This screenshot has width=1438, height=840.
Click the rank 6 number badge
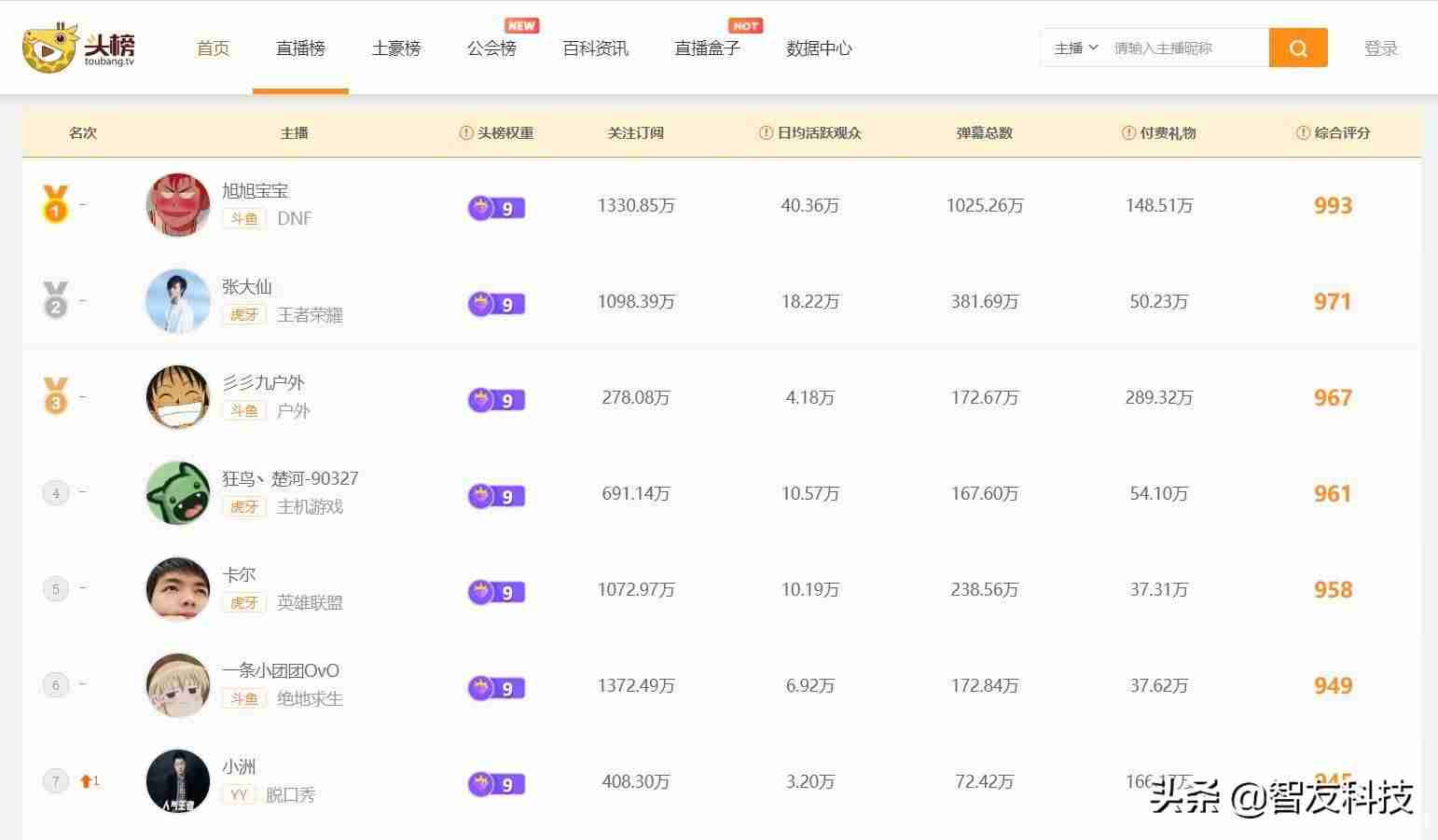[56, 685]
